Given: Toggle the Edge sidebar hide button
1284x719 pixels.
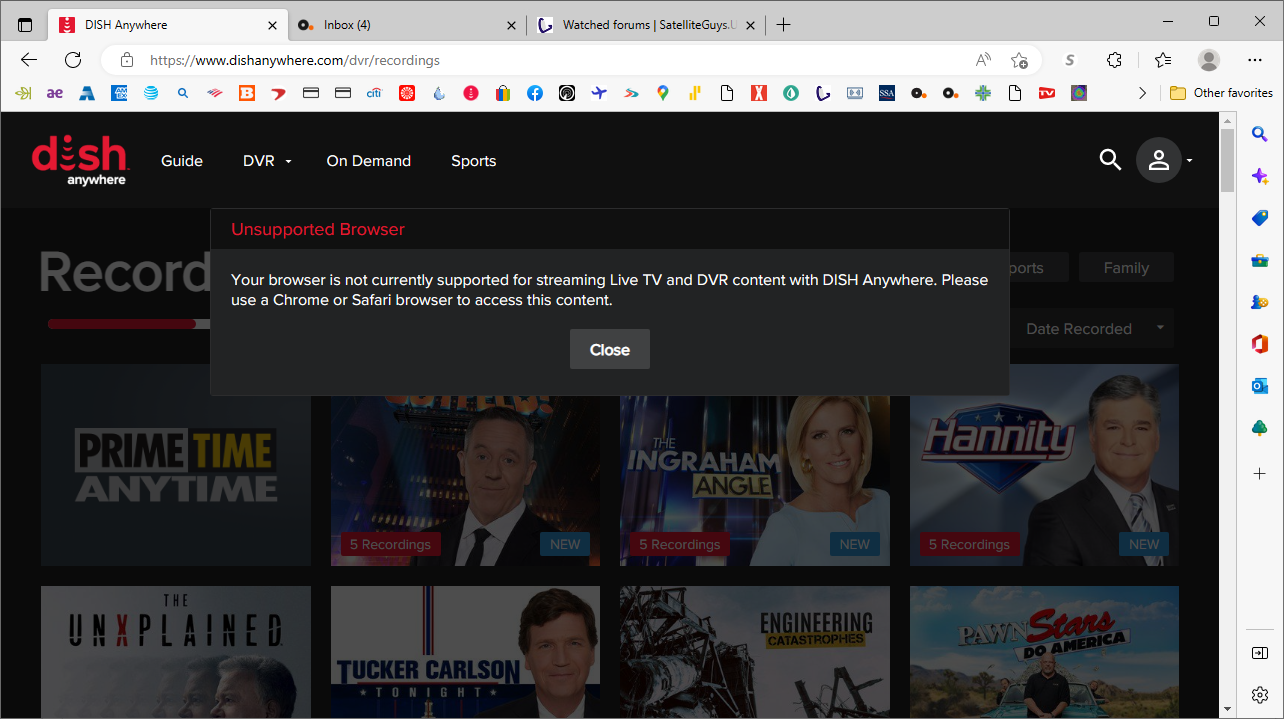Looking at the screenshot, I should pos(1260,653).
